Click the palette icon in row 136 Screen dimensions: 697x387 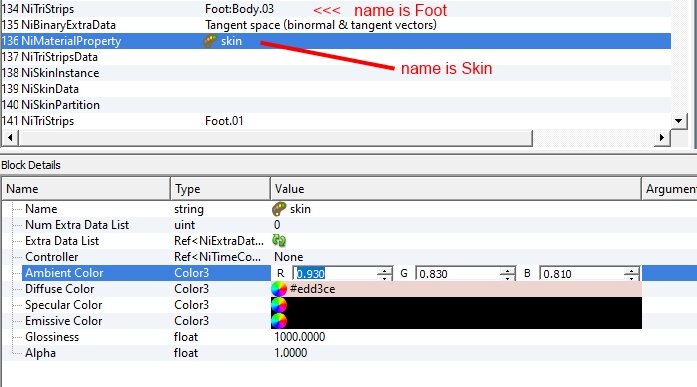pyautogui.click(x=210, y=41)
